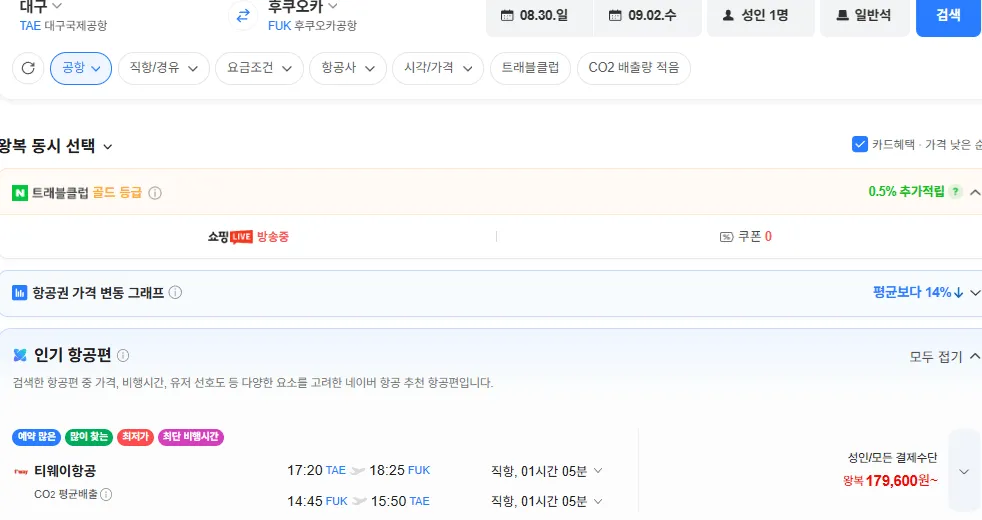Open info icon next to 트래블클럽 골드 등급
Screen dimensions: 982x520
point(155,193)
